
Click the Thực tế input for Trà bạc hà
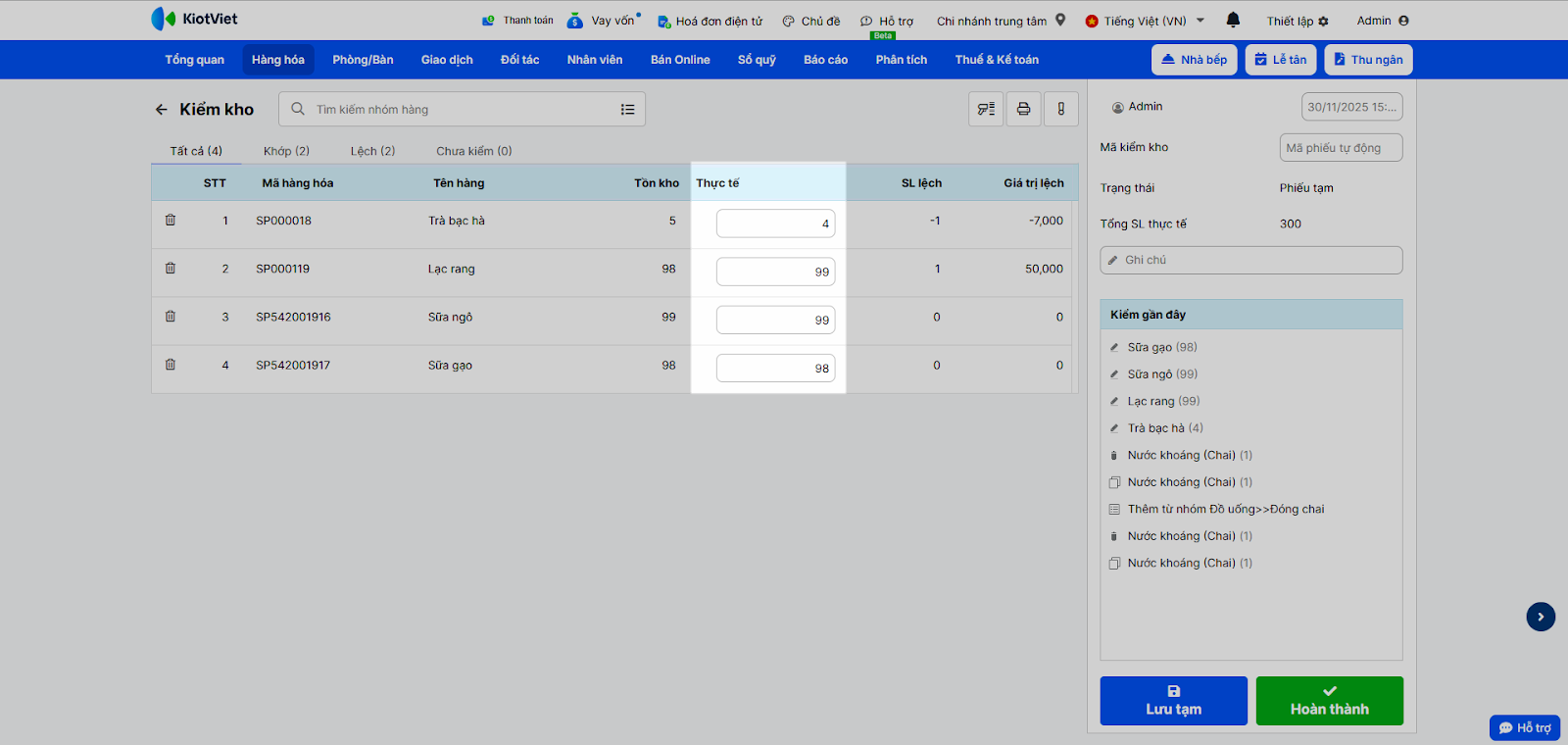[775, 223]
